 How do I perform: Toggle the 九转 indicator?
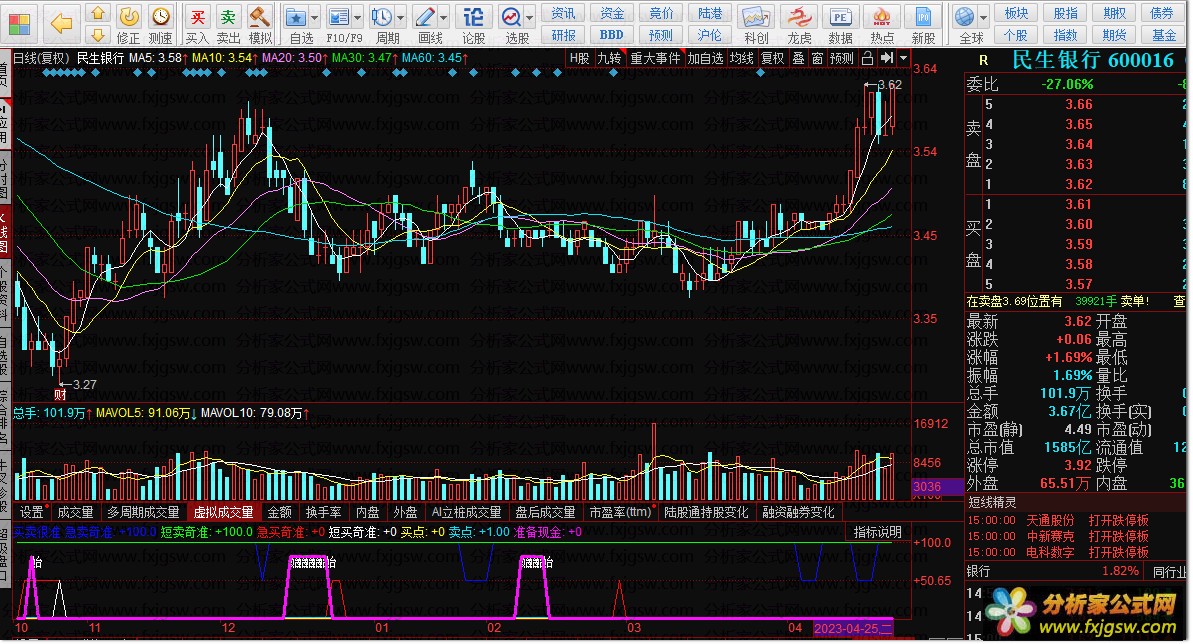pos(609,58)
